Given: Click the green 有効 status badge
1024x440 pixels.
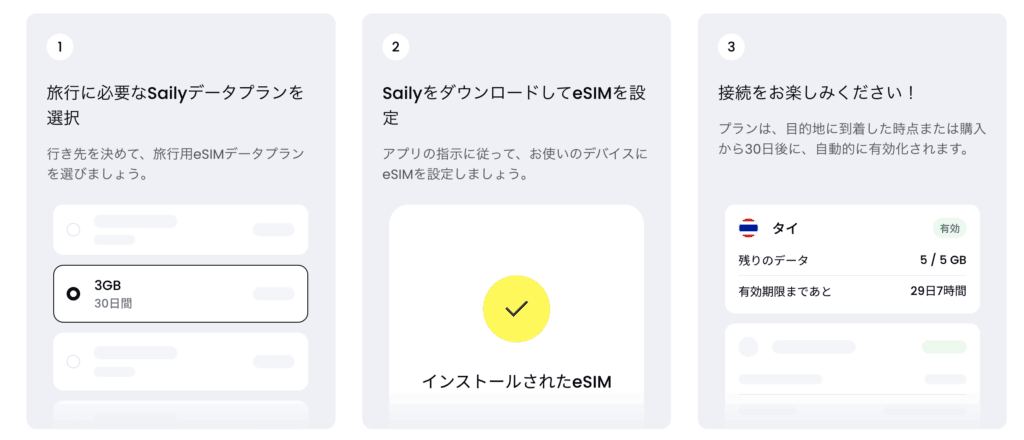Looking at the screenshot, I should (x=948, y=229).
